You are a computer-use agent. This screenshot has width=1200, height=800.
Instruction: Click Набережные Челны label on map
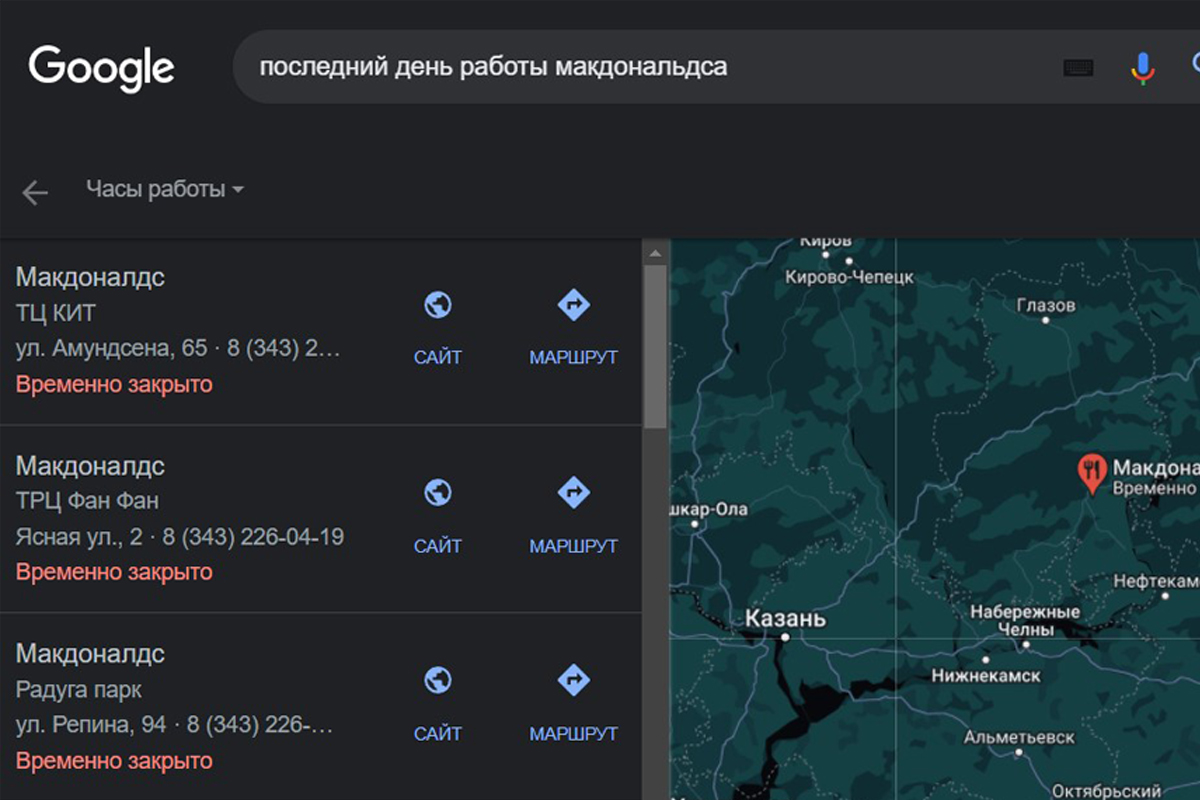click(1025, 620)
